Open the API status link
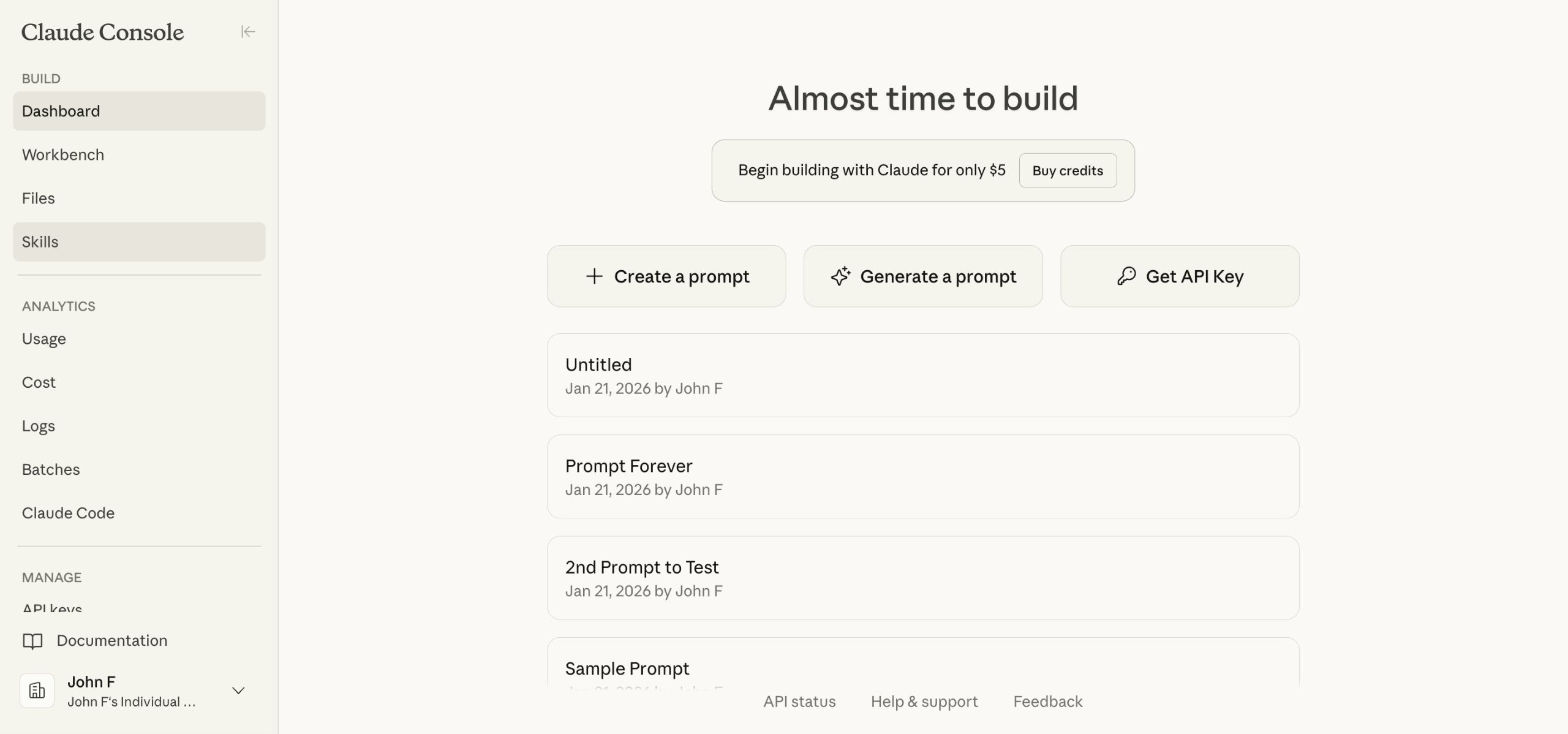Viewport: 1568px width, 734px height. 799,702
